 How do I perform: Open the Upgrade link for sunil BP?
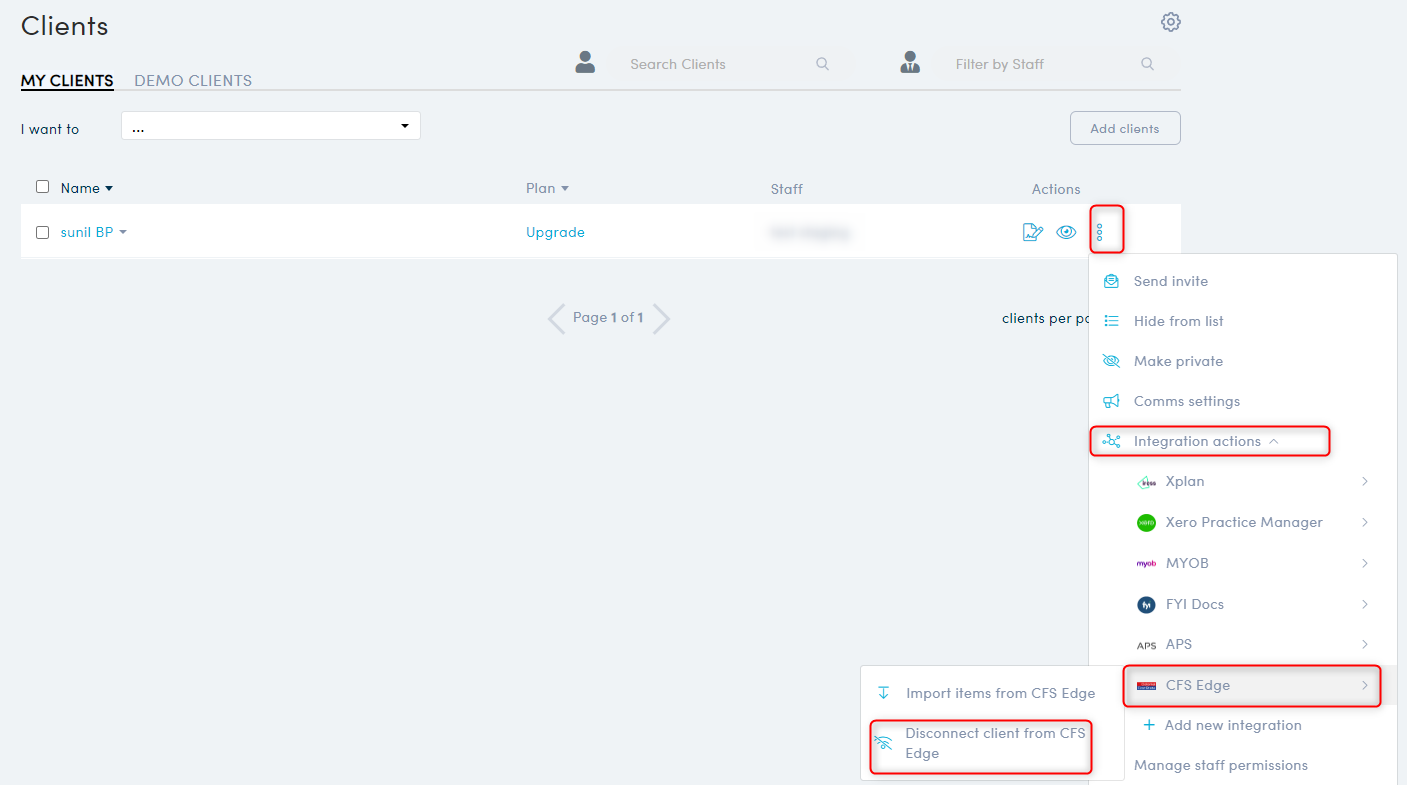click(555, 231)
